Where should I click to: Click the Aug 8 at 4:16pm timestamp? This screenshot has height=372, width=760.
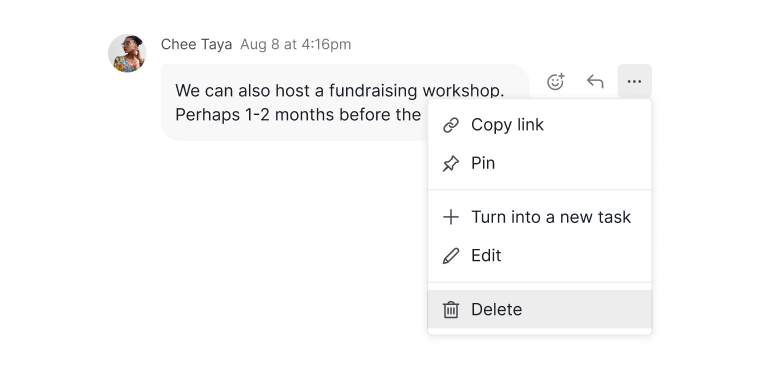pos(296,45)
